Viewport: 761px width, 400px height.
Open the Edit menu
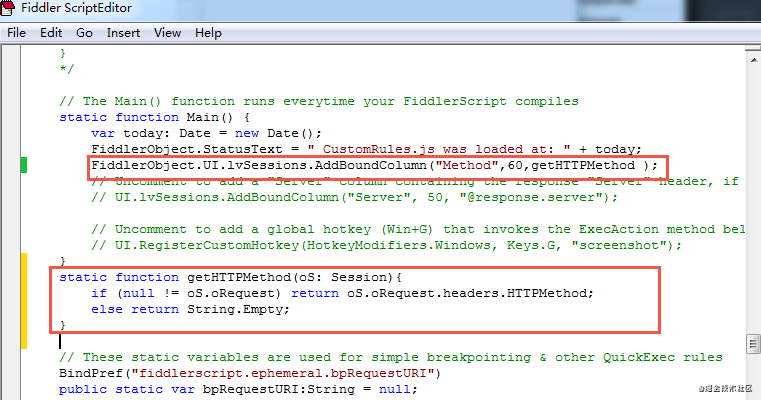[51, 33]
